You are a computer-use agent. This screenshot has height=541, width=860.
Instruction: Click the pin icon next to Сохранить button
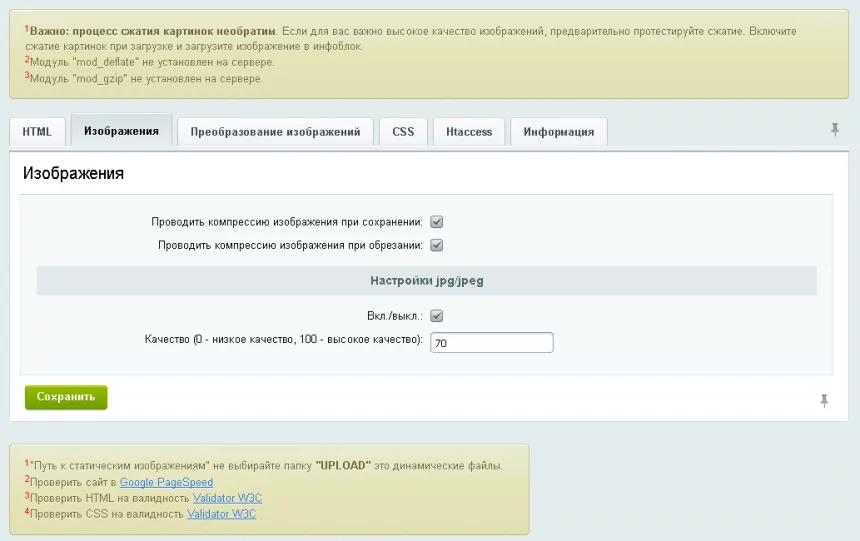(824, 400)
